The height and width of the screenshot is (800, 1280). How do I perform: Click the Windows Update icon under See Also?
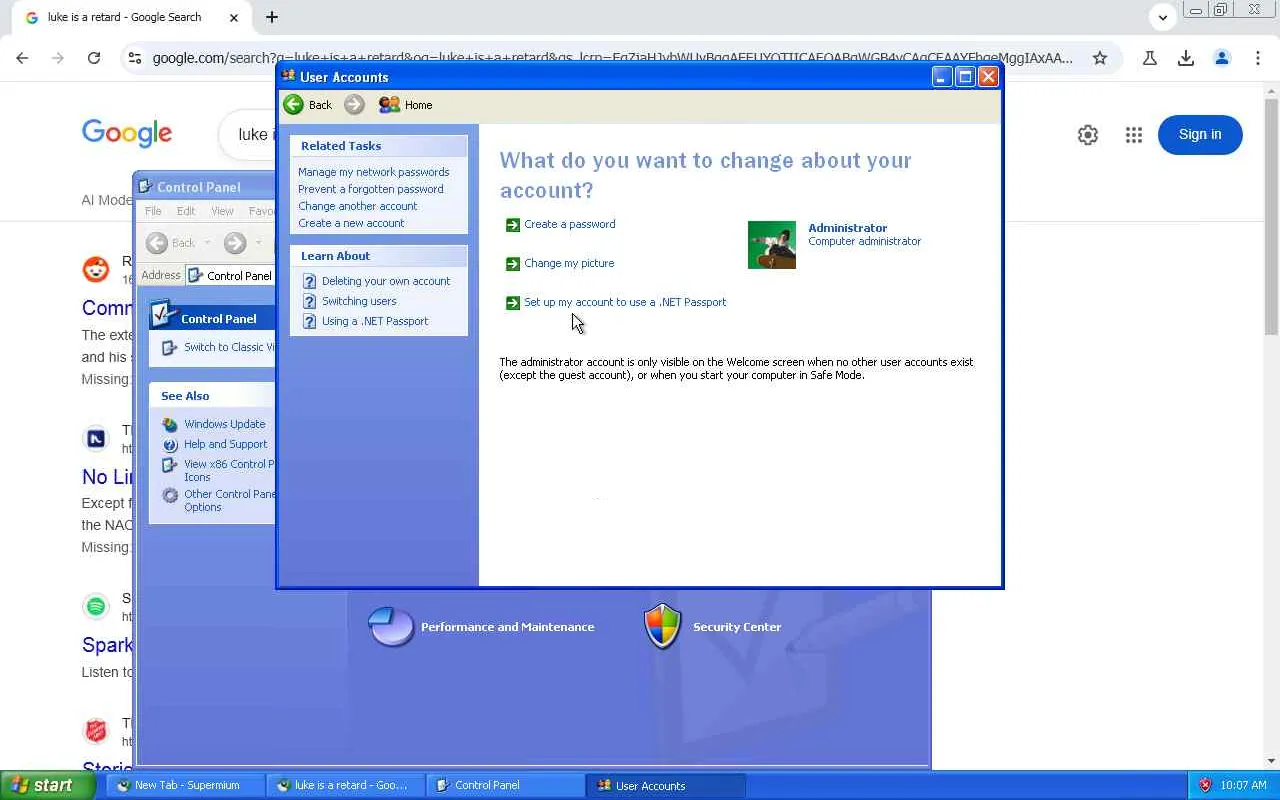point(170,425)
